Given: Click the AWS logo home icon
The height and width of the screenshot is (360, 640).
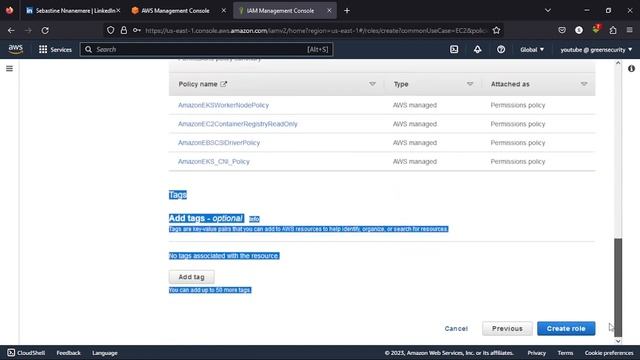Looking at the screenshot, I should (16, 49).
